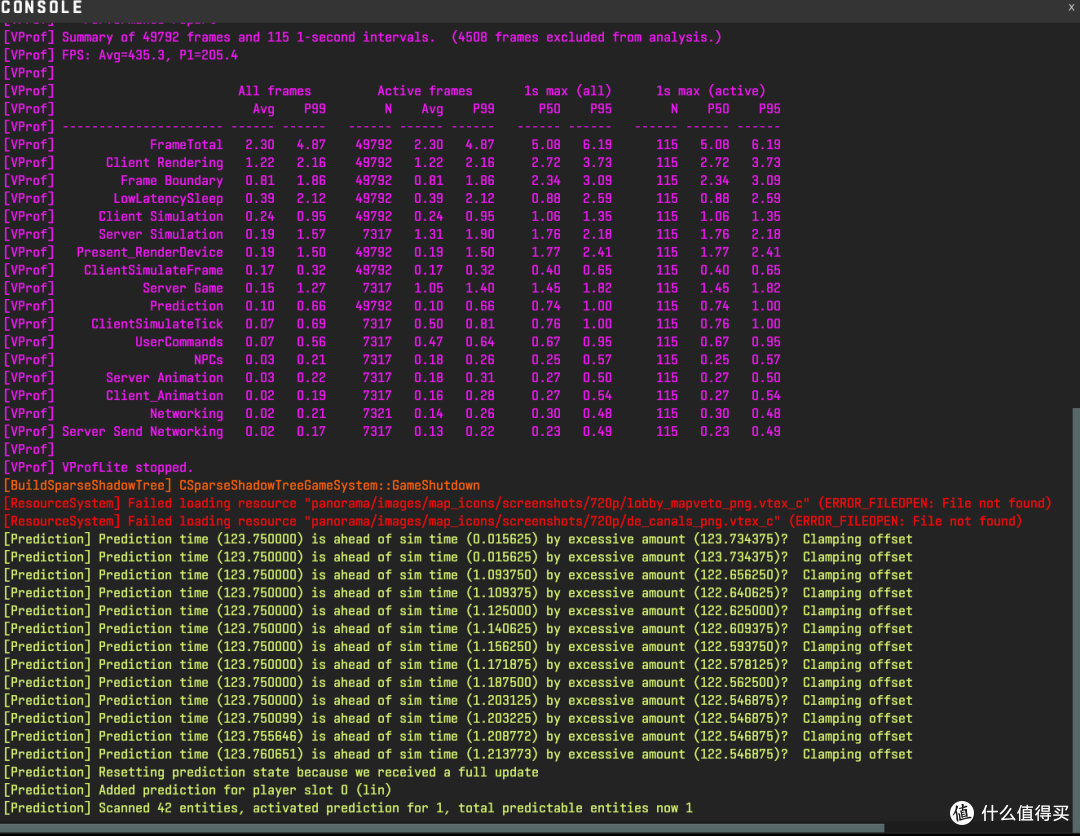Image resolution: width=1080 pixels, height=836 pixels.
Task: Click the 'FrameTotal' row label
Action: (186, 145)
